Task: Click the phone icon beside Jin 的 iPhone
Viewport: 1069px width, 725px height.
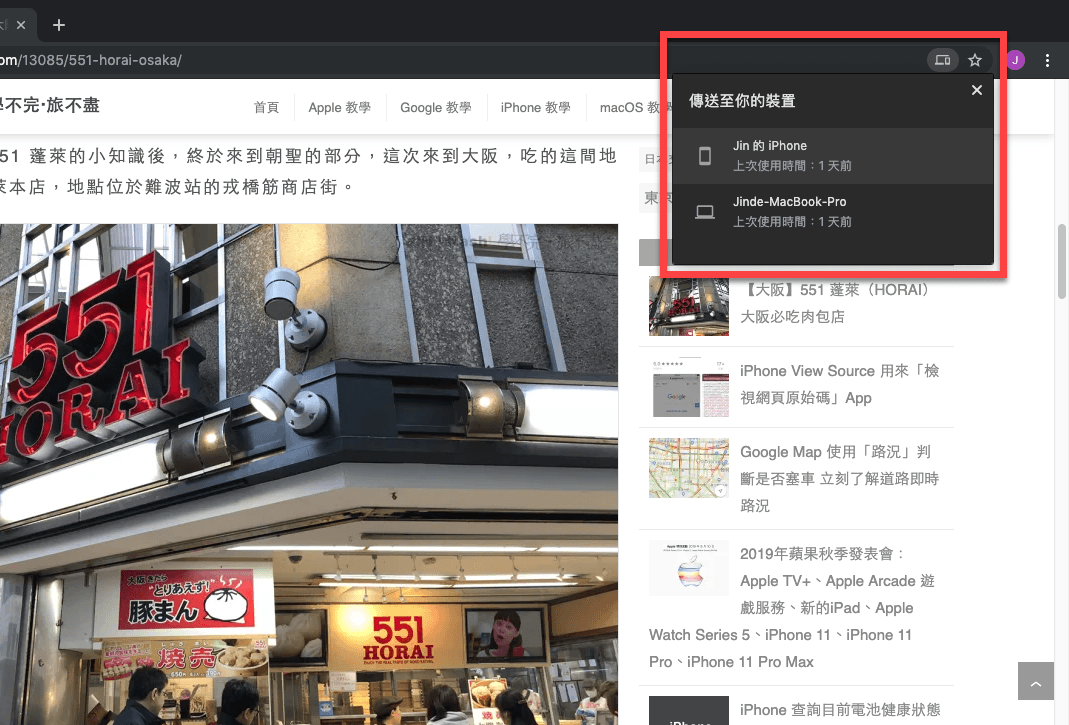Action: coord(705,156)
